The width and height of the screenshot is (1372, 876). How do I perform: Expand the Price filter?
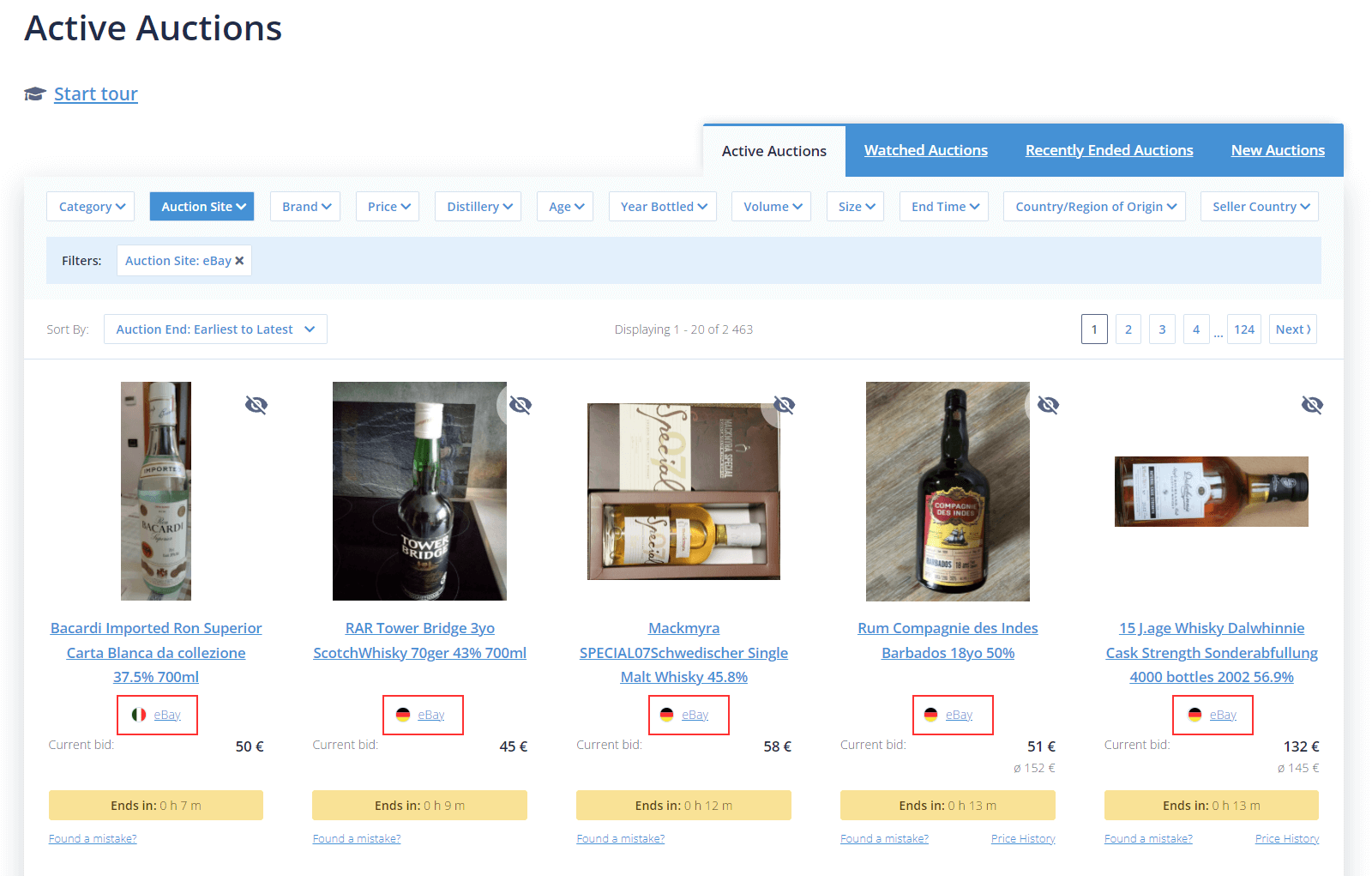pyautogui.click(x=388, y=207)
